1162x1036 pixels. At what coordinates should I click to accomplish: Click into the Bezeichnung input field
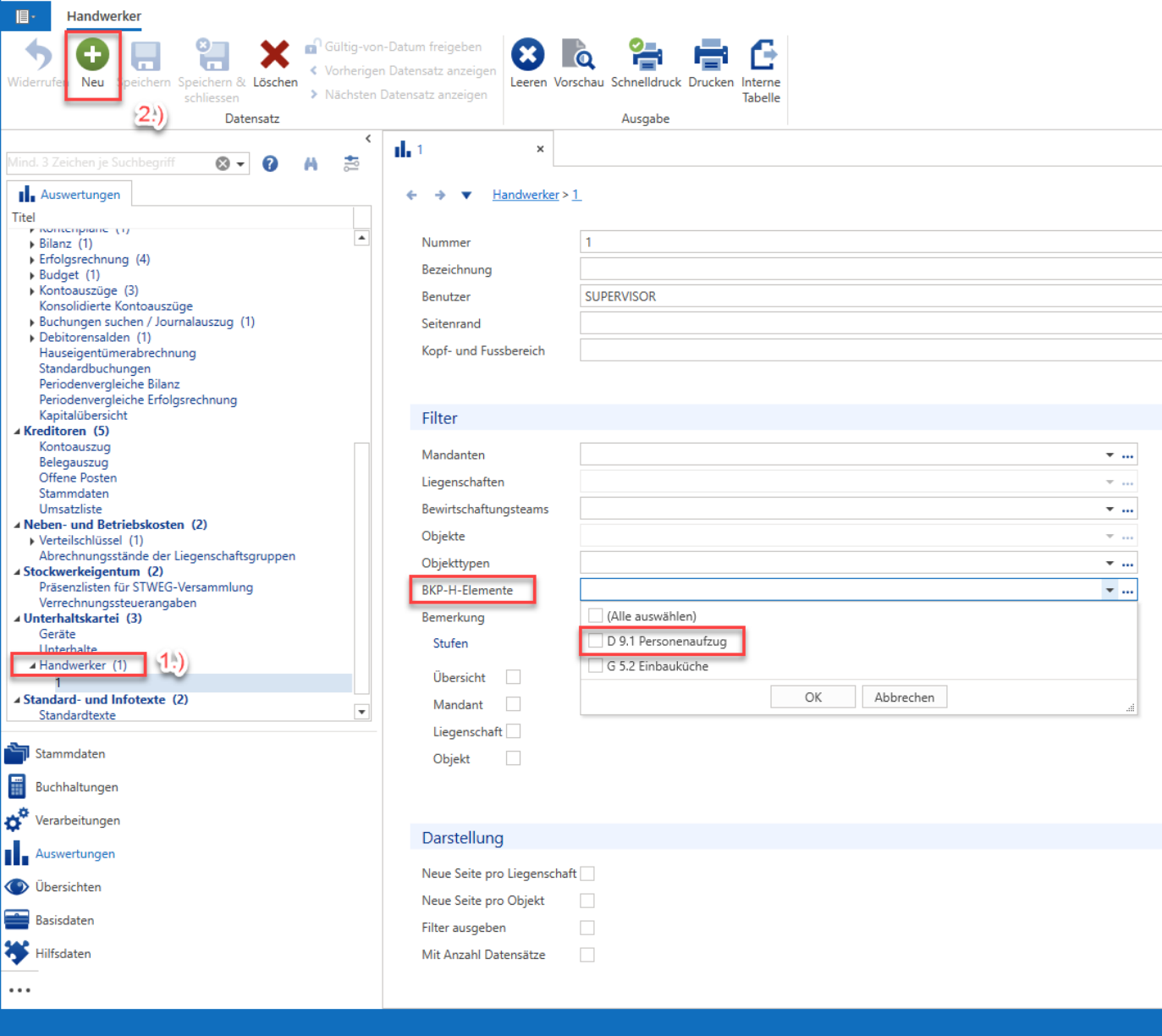coord(871,269)
